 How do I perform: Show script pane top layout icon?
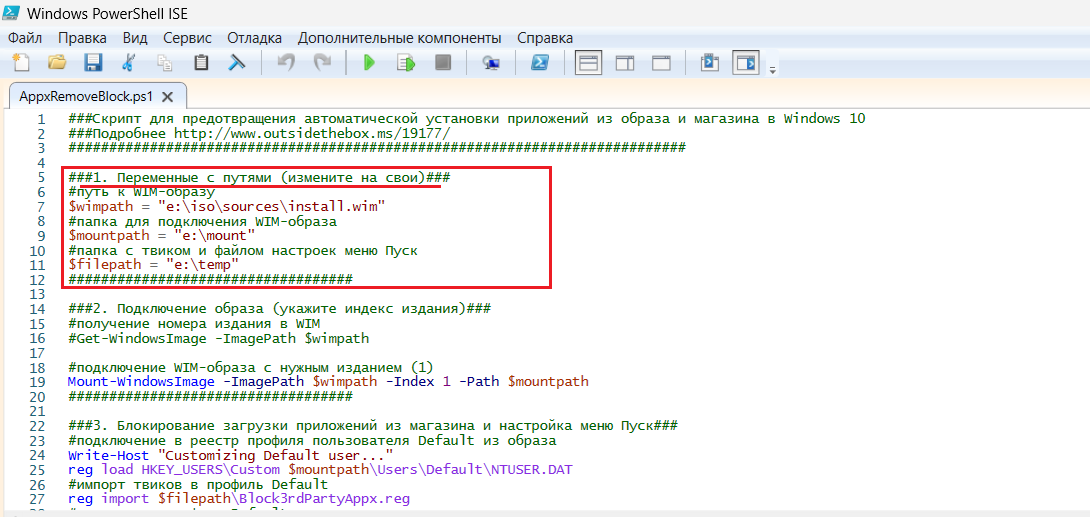tap(589, 63)
